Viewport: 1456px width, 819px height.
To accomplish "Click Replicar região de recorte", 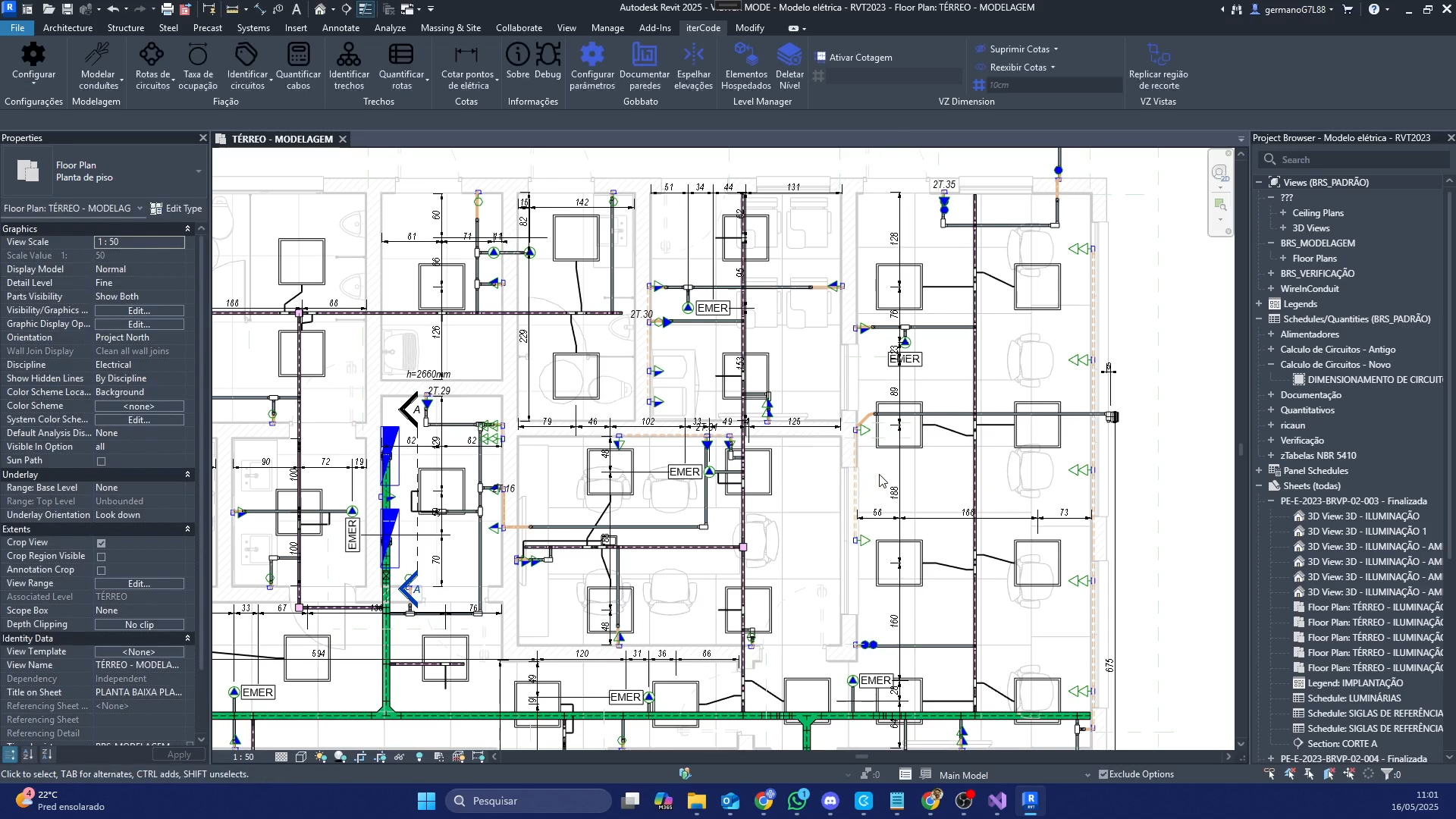I will click(1158, 55).
